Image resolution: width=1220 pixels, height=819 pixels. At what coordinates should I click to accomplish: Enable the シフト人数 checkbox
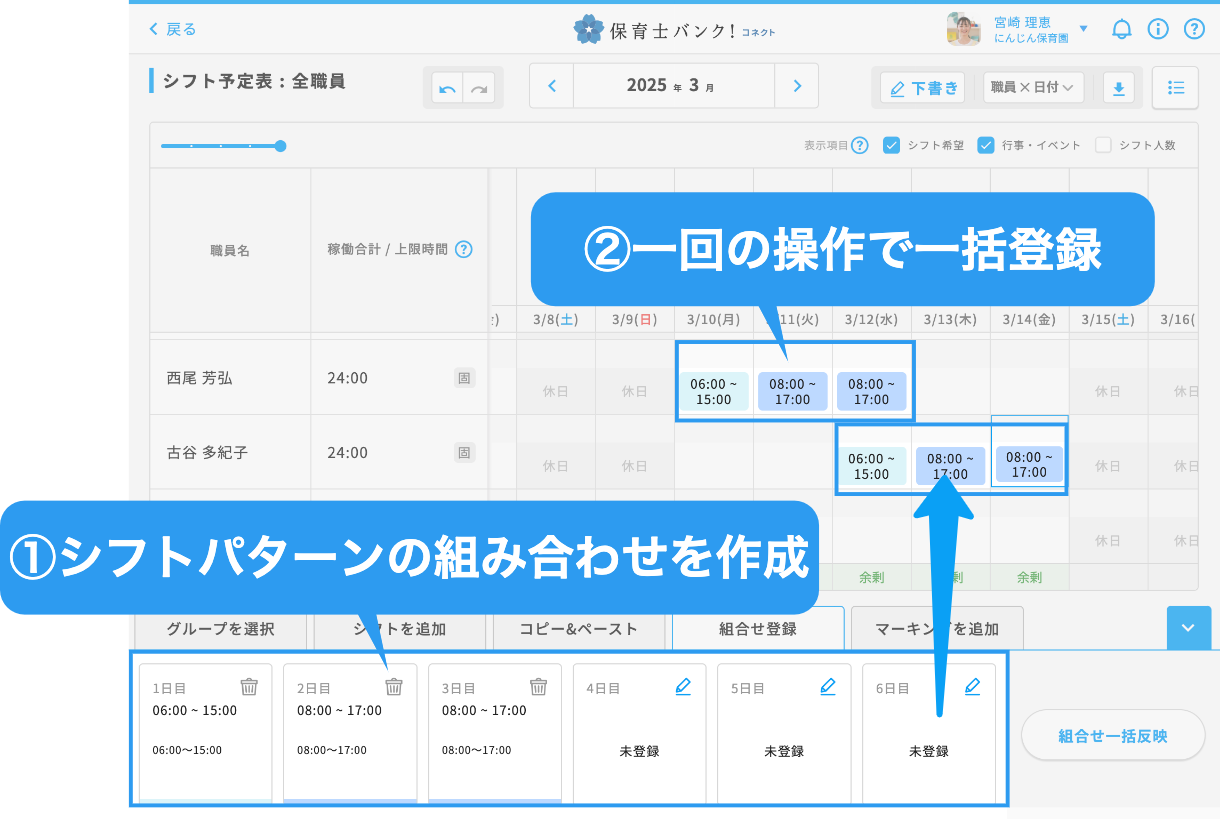click(x=1104, y=145)
